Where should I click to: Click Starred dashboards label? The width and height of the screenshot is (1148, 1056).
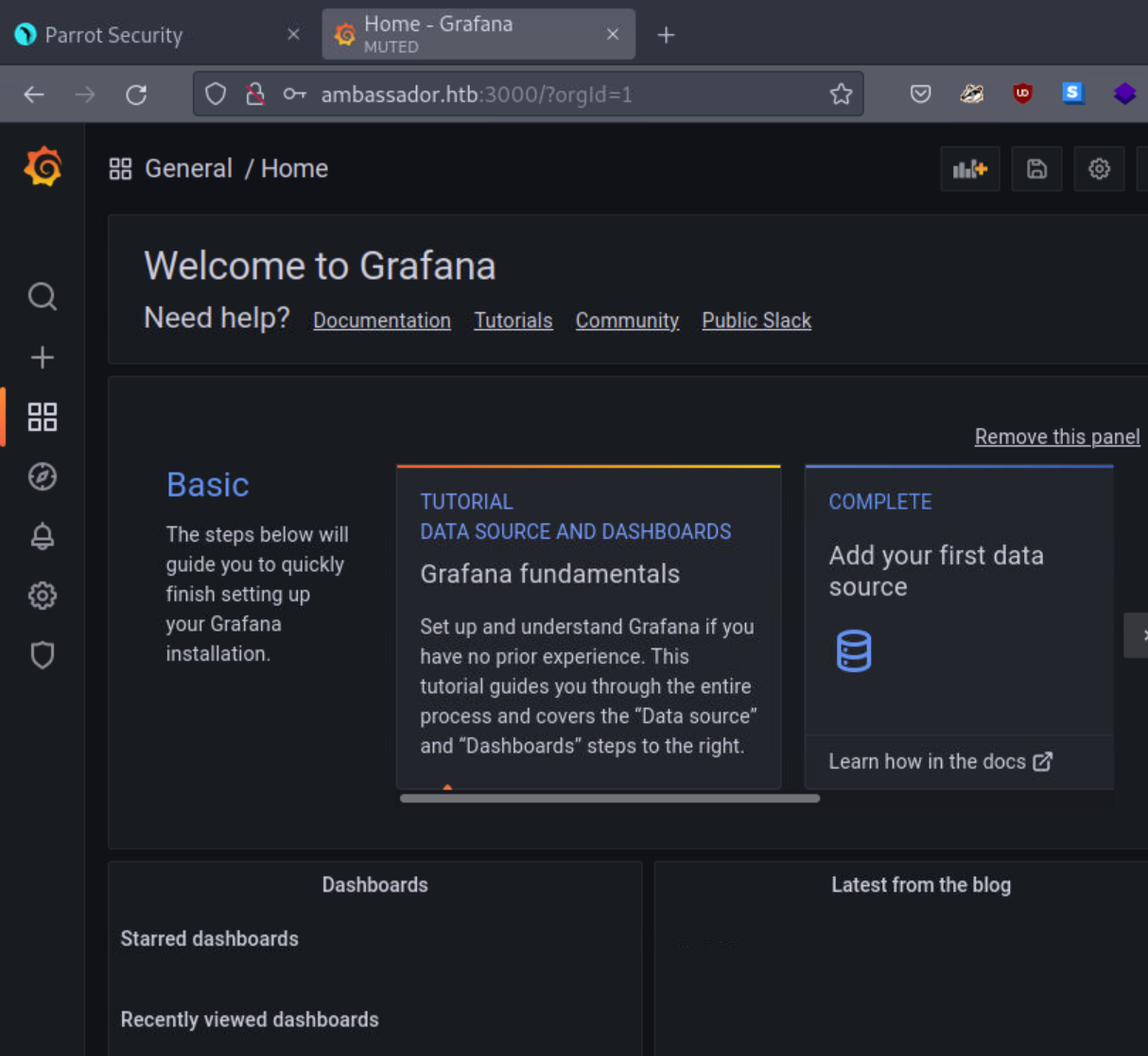(209, 939)
